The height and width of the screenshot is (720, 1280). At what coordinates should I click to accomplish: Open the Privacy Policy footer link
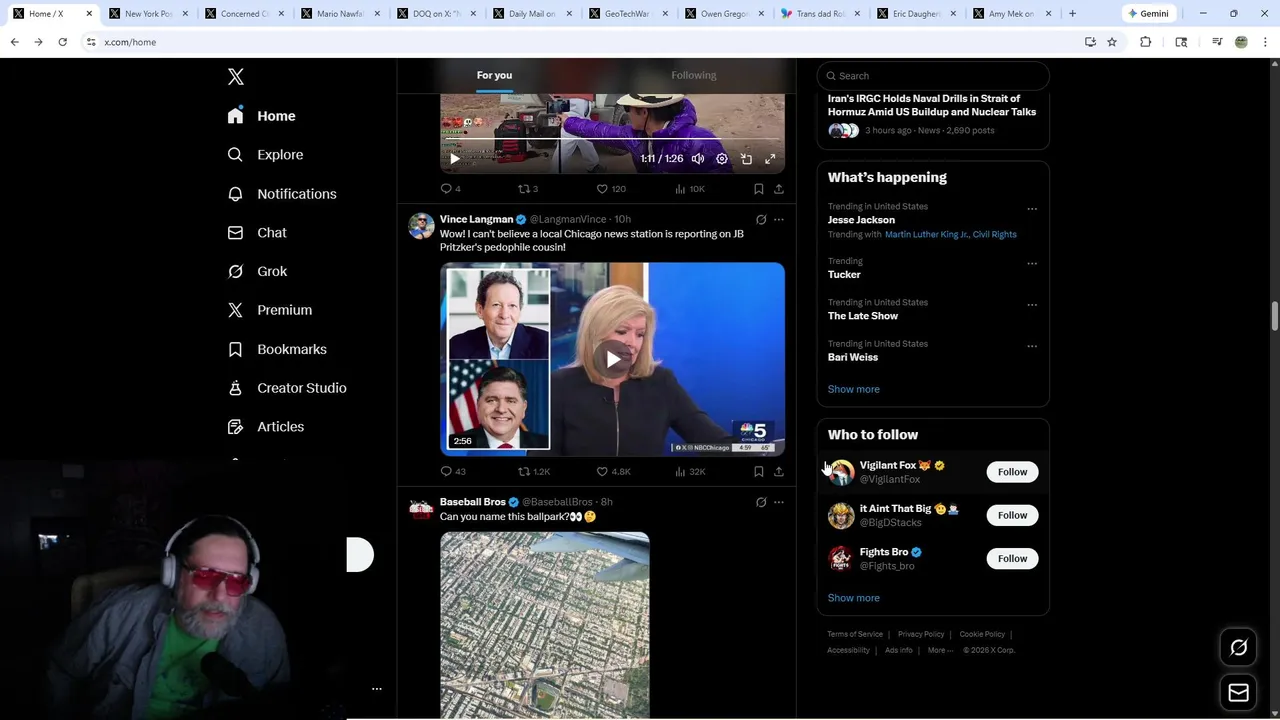pos(921,634)
